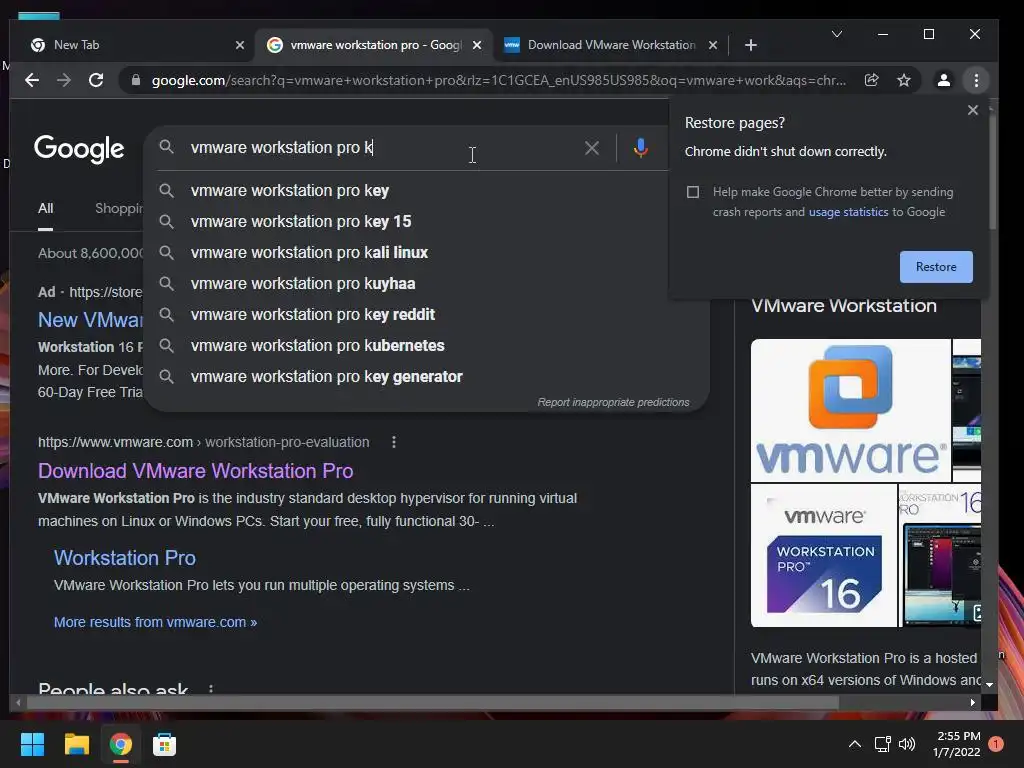Open the tab search chevron in the title bar
The height and width of the screenshot is (768, 1024).
[x=837, y=34]
